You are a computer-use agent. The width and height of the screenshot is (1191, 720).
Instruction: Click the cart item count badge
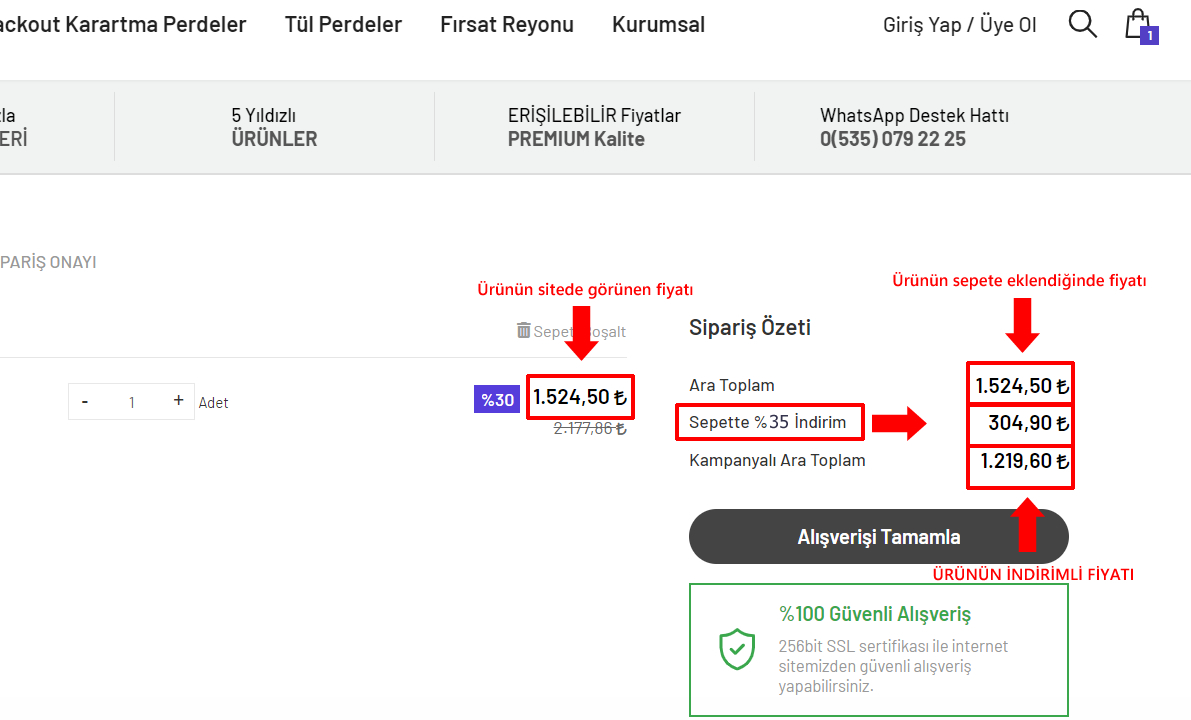(1150, 36)
